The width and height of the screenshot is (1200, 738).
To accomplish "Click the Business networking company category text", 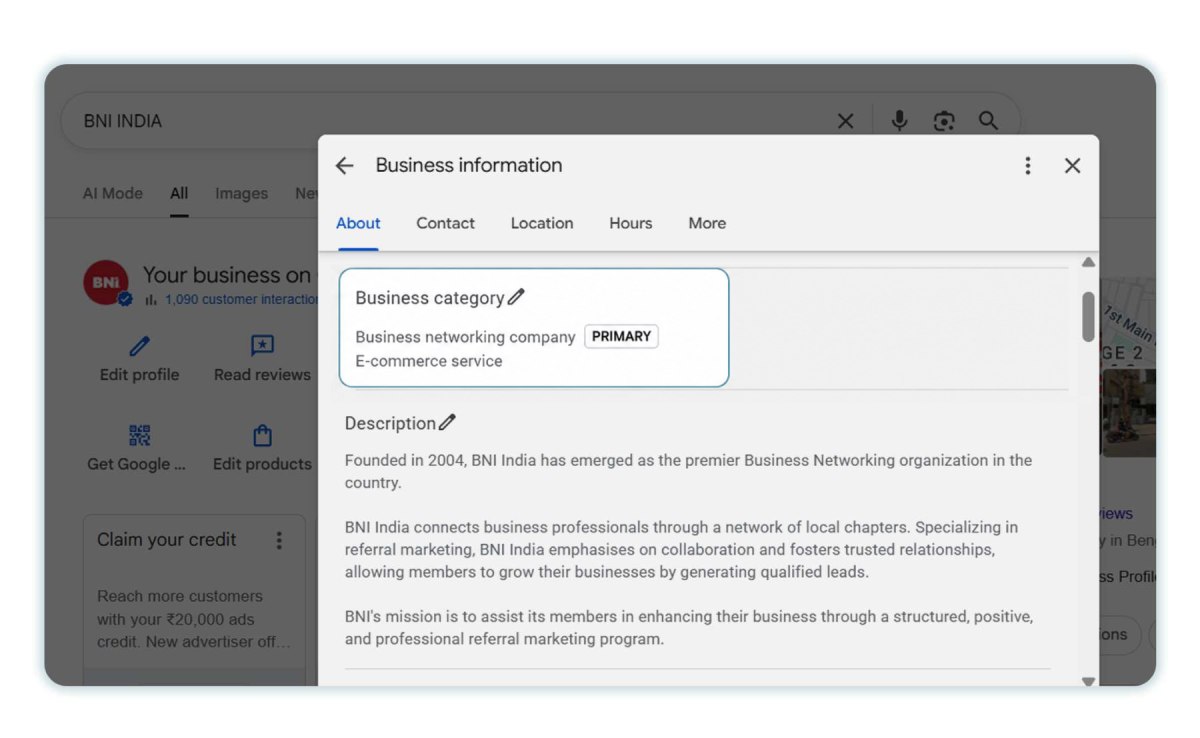I will coord(465,337).
